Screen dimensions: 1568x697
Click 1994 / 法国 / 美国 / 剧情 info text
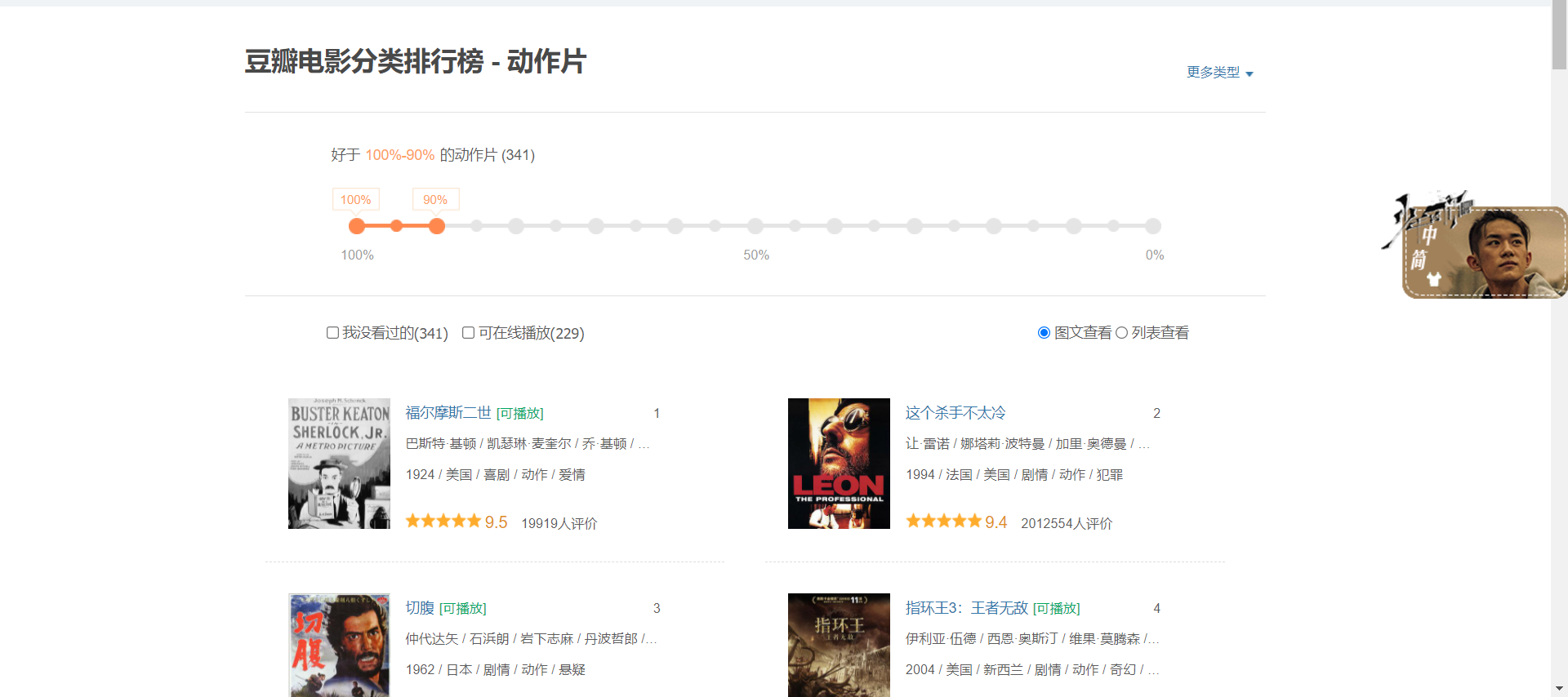[x=1014, y=475]
